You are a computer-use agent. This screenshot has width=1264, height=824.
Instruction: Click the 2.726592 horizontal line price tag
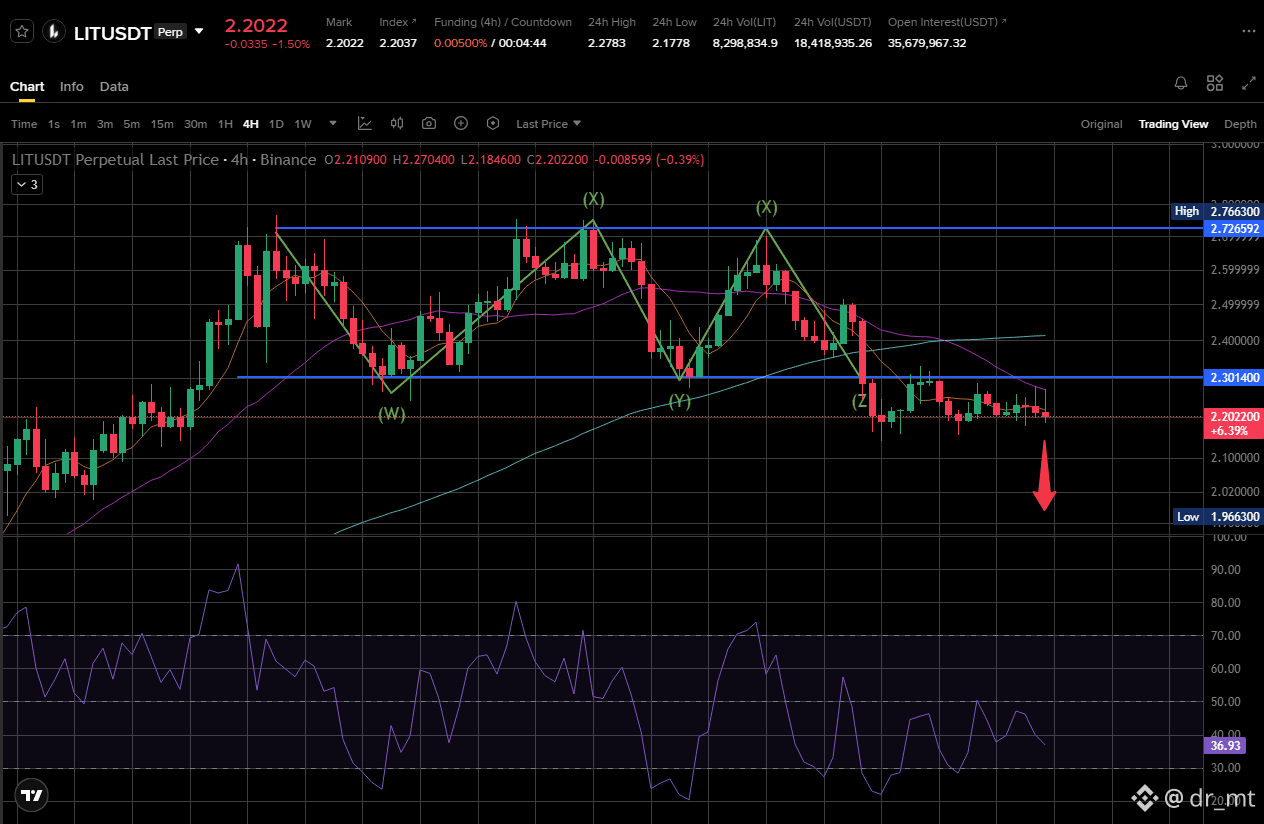(1235, 228)
